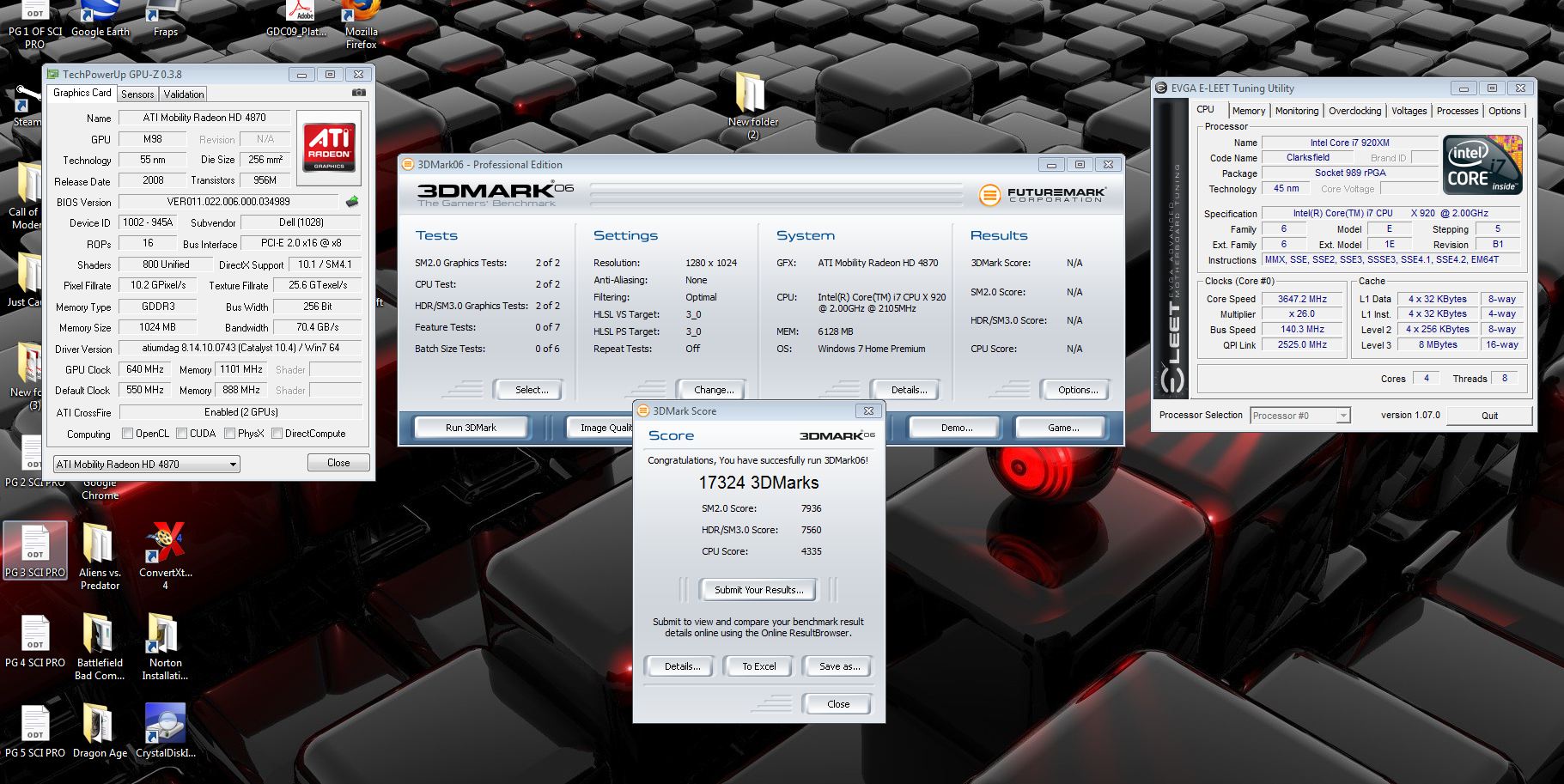Open the Overclocking tab in E-LEET
This screenshot has width=1564, height=784.
pyautogui.click(x=1354, y=111)
